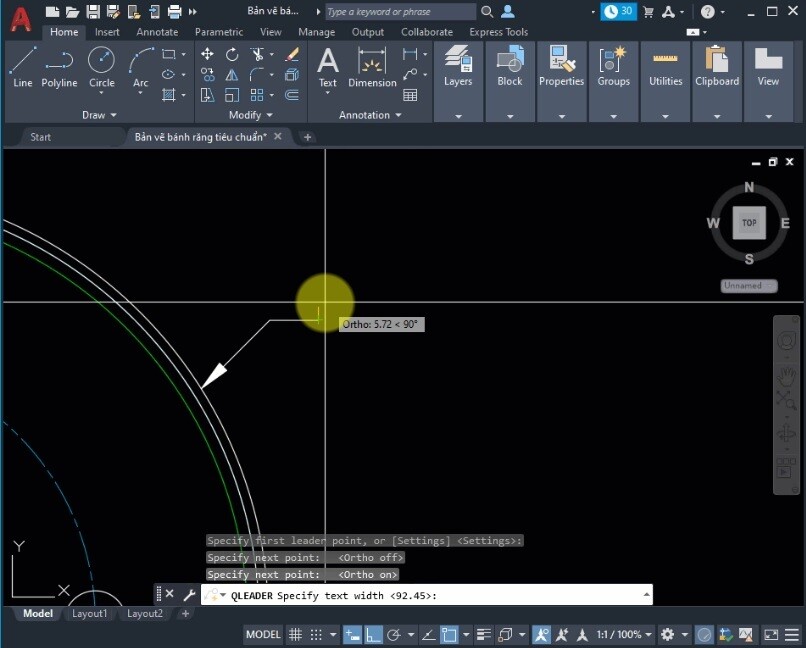Click the MODEL space button
The height and width of the screenshot is (648, 806).
263,634
